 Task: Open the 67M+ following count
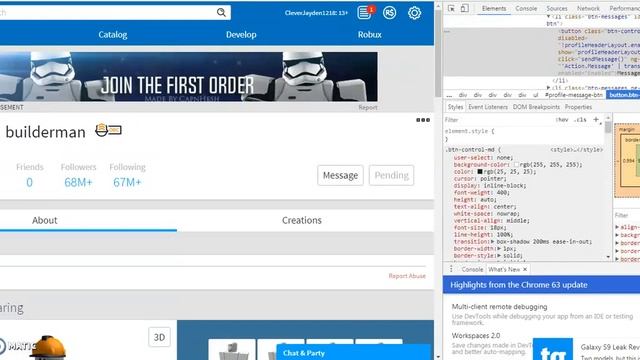click(127, 182)
